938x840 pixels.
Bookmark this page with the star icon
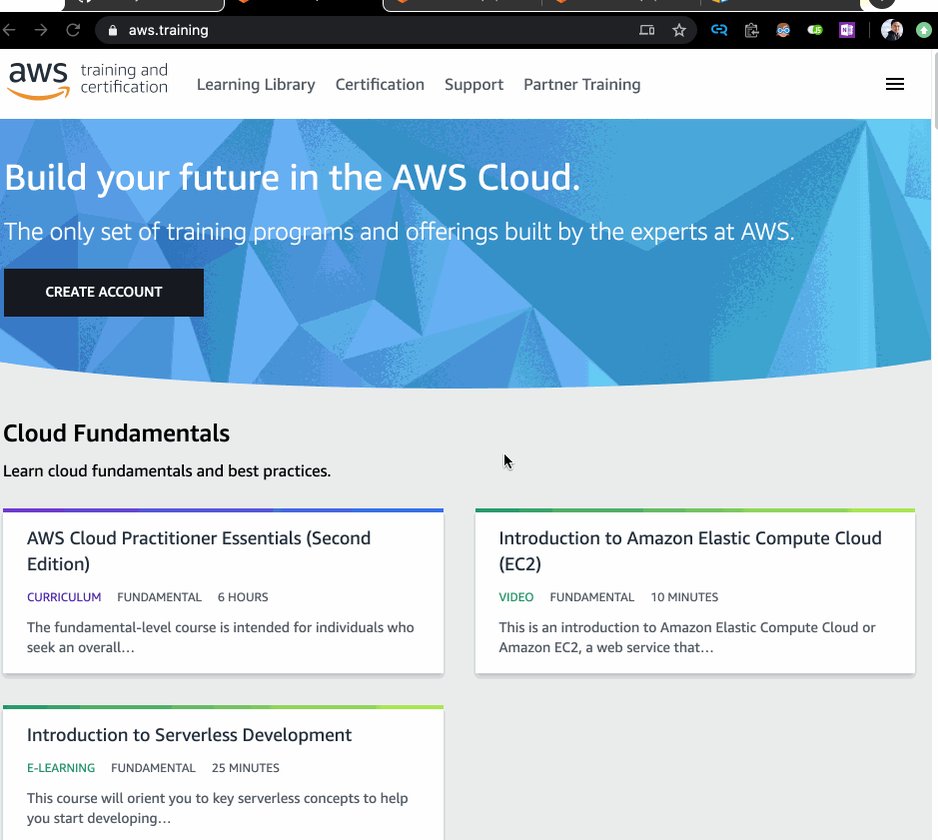[x=679, y=30]
